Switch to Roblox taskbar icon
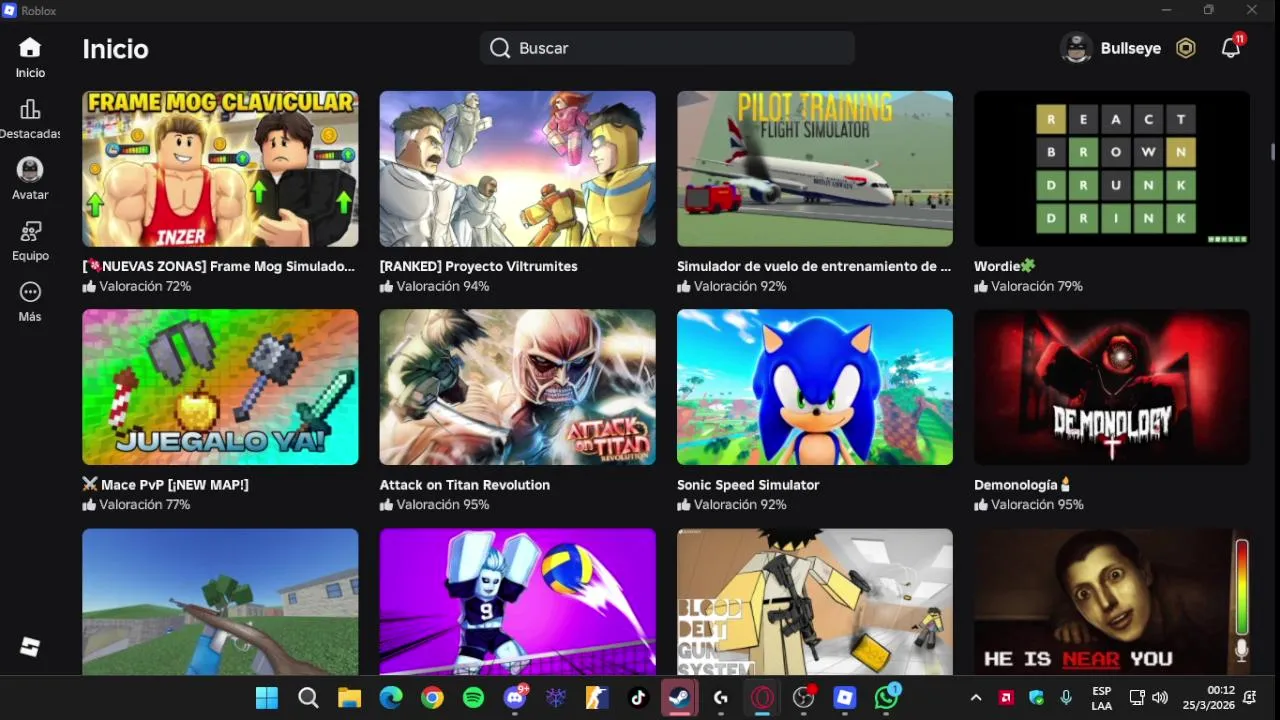 click(x=845, y=698)
